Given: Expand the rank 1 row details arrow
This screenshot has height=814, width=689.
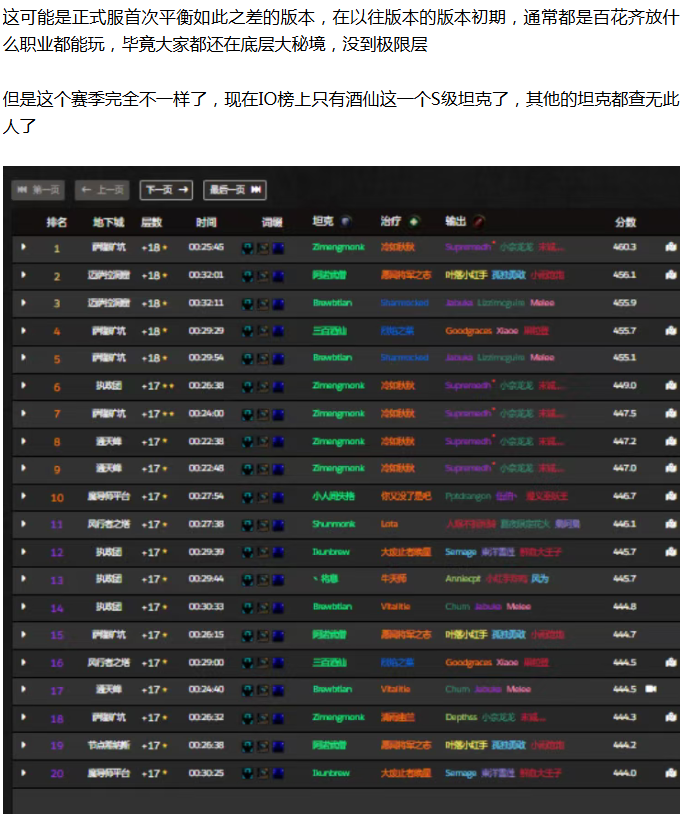Looking at the screenshot, I should point(24,247).
